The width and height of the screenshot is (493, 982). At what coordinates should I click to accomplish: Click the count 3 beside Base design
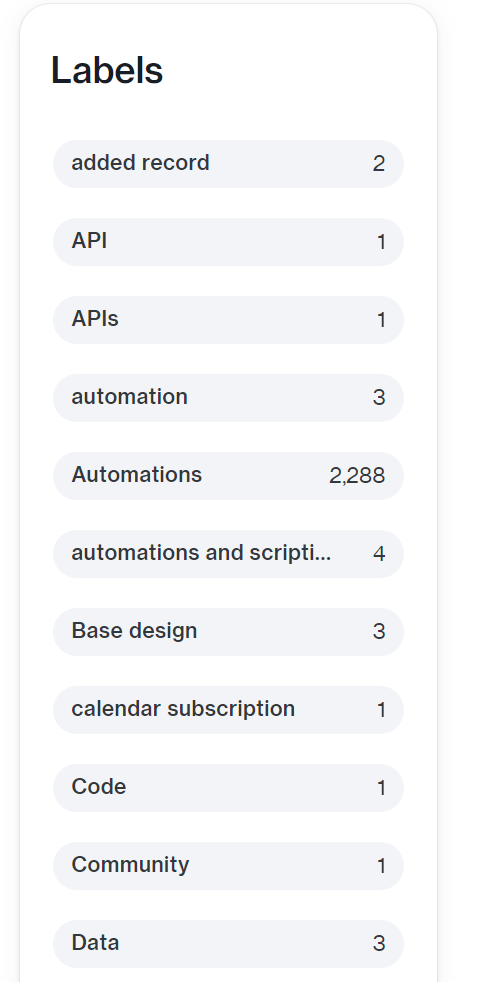[379, 631]
